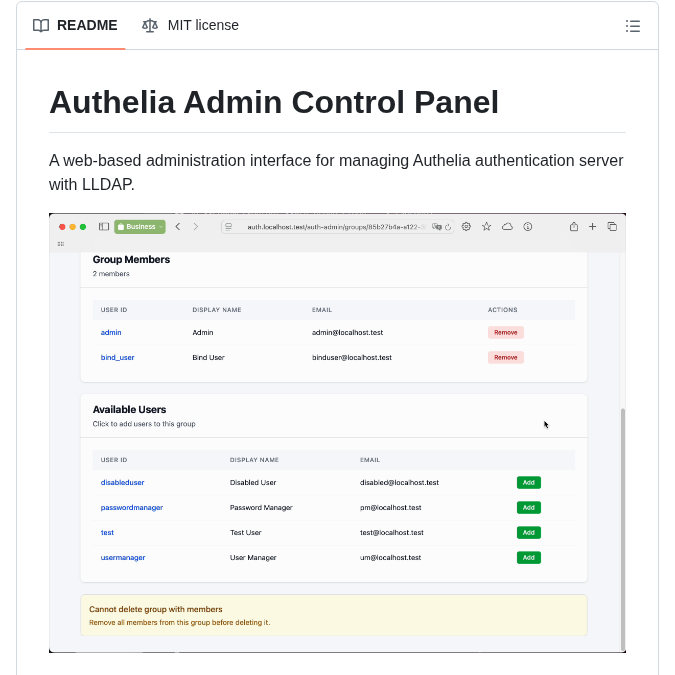
Task: Click the info circle icon in toolbar
Action: click(x=528, y=226)
